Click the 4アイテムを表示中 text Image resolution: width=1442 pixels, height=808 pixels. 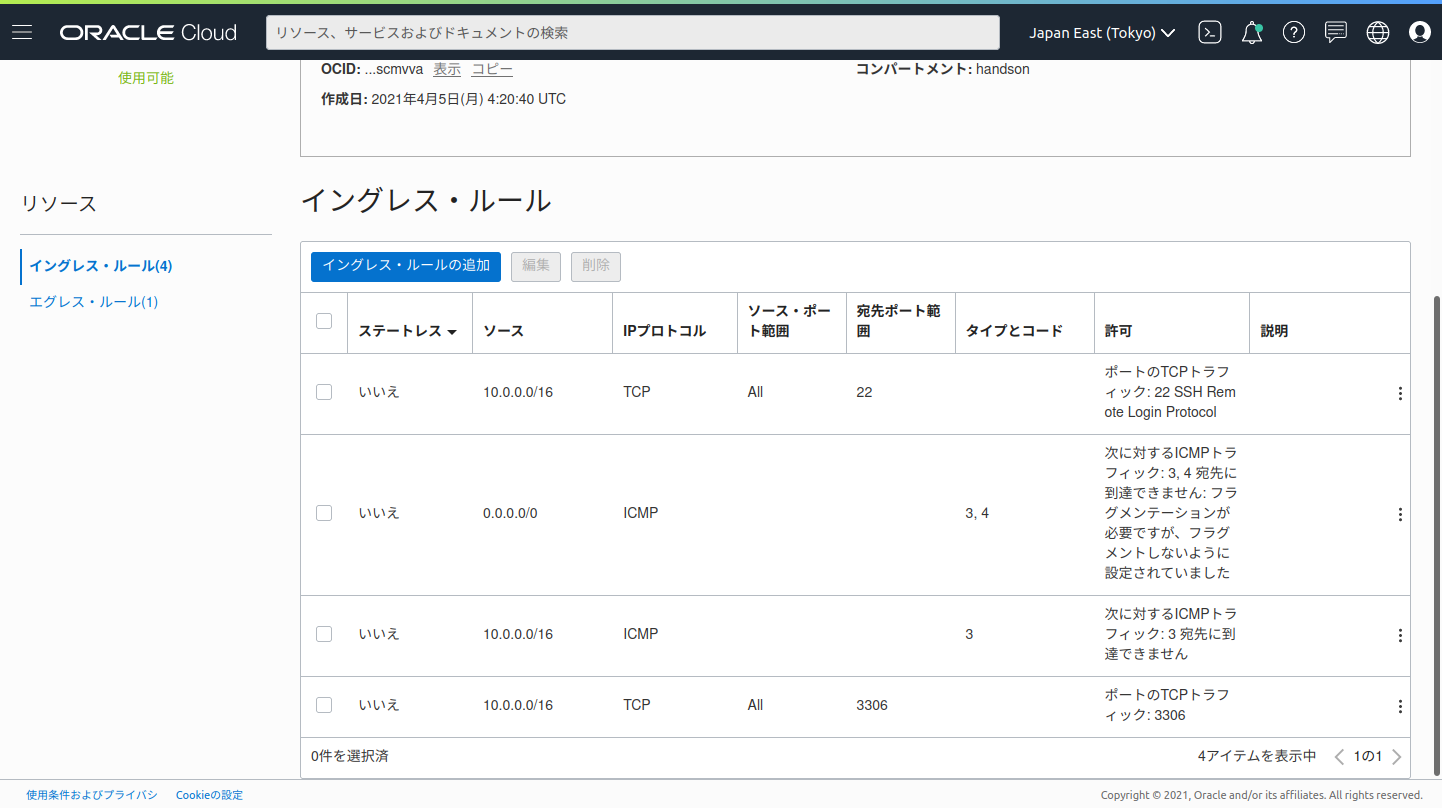pyautogui.click(x=1257, y=757)
